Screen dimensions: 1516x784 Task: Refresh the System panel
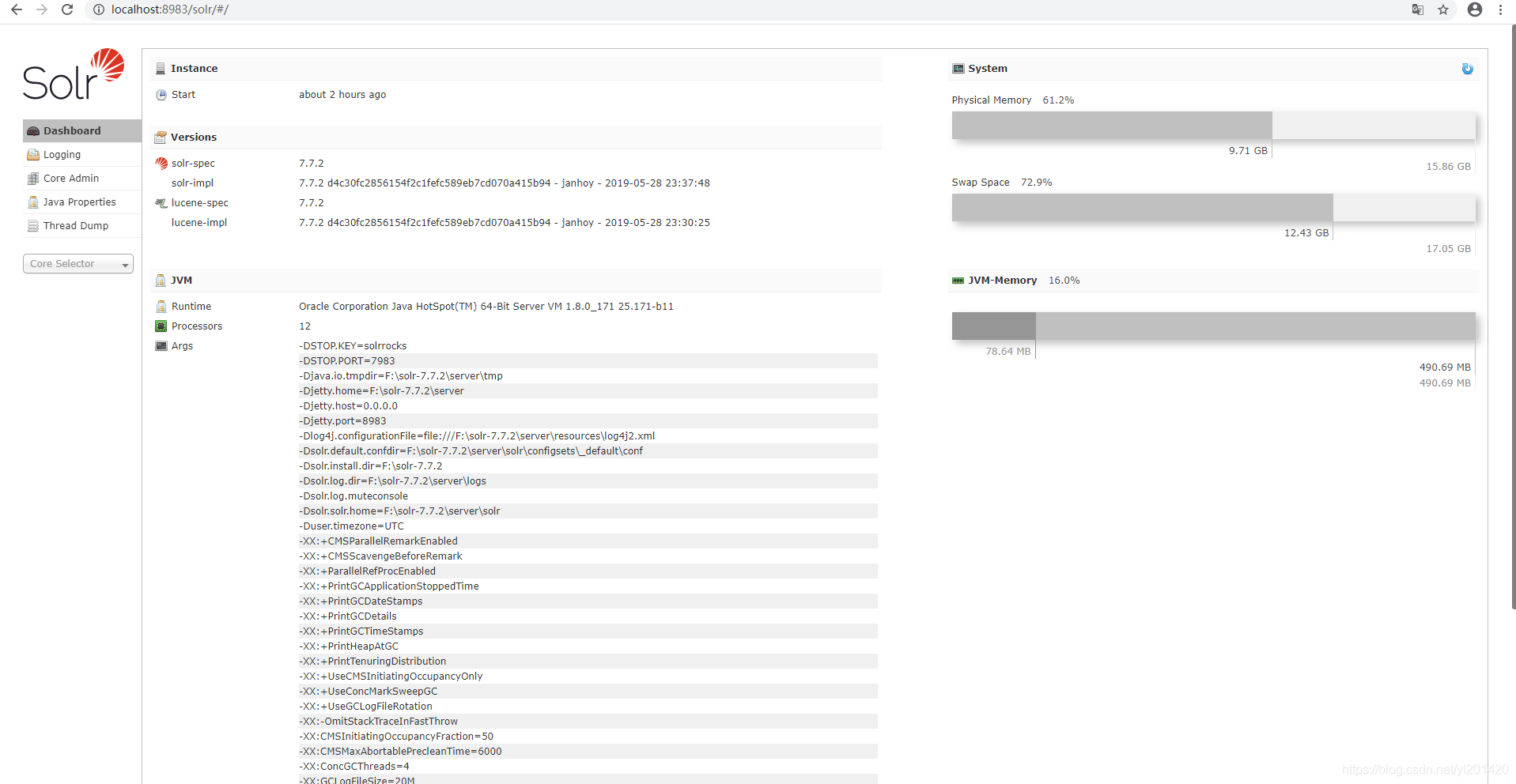click(x=1468, y=69)
